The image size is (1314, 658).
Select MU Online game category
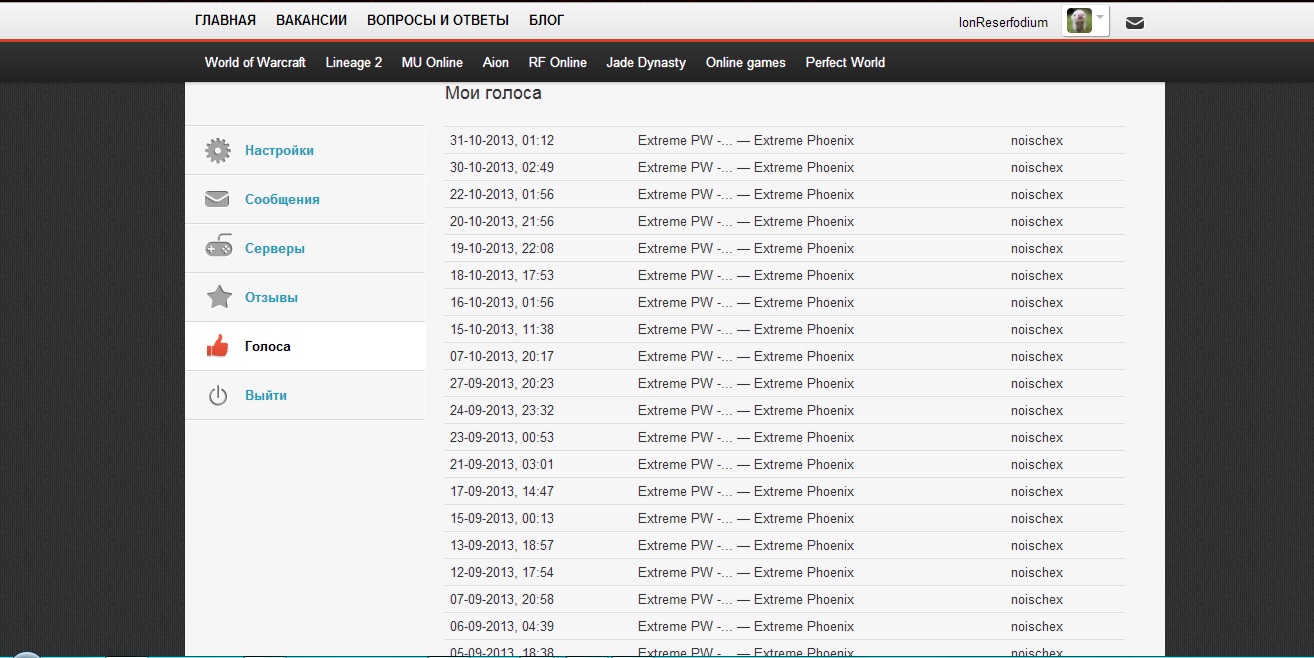(x=432, y=62)
